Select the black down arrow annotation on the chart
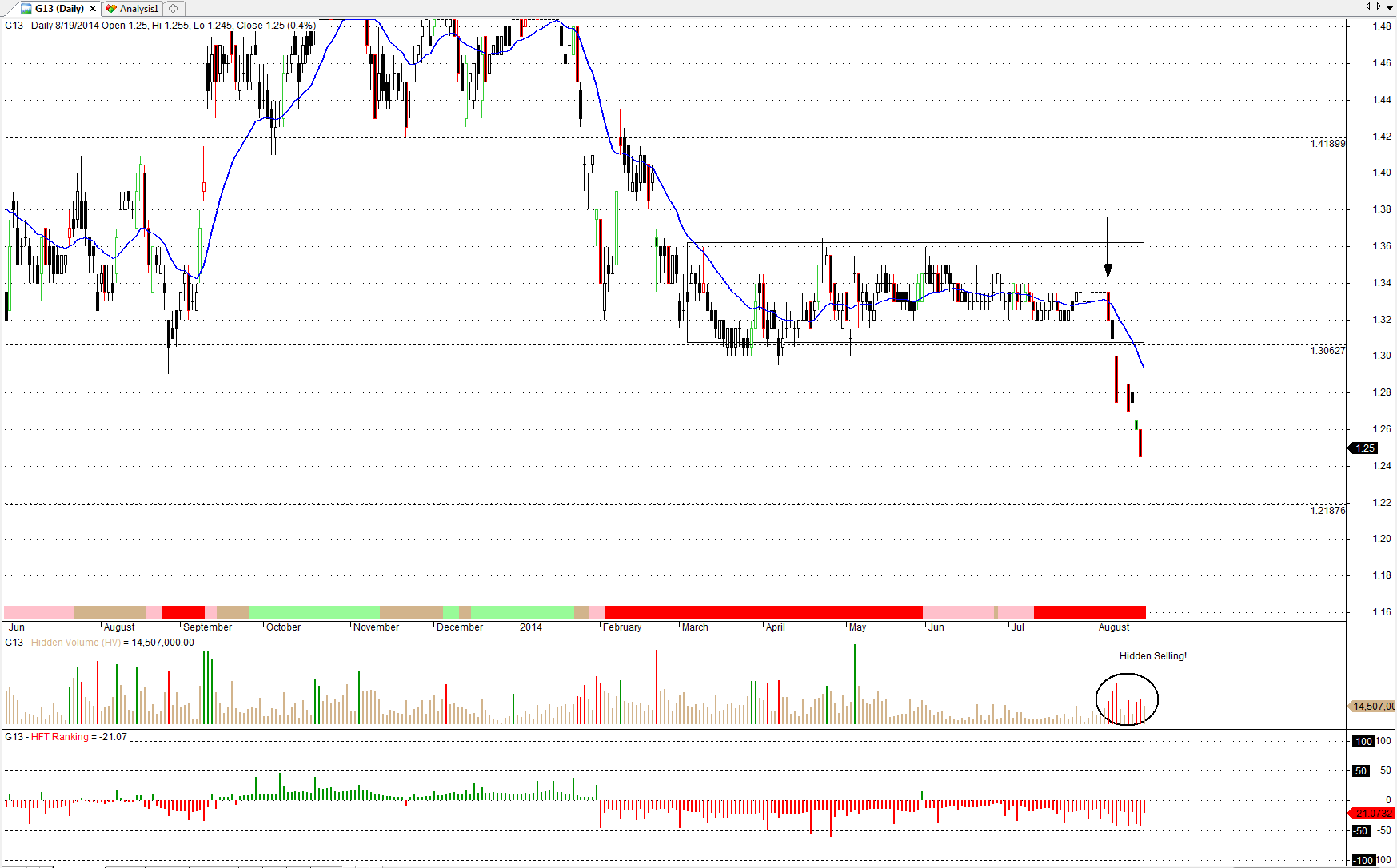This screenshot has height=868, width=1397. point(1108,246)
